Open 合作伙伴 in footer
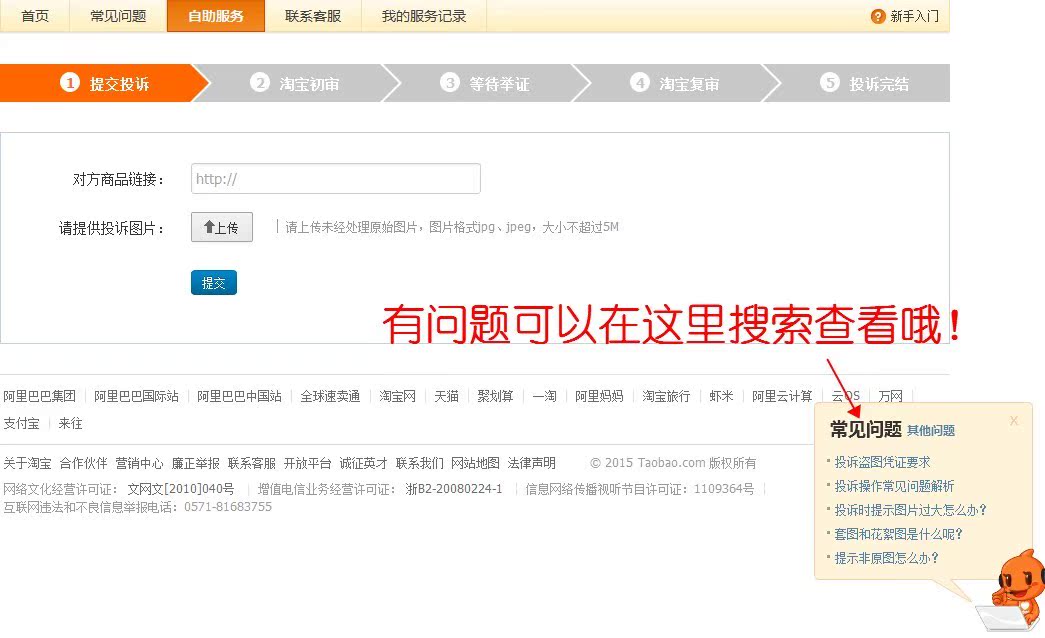This screenshot has width=1045, height=638. (x=83, y=463)
